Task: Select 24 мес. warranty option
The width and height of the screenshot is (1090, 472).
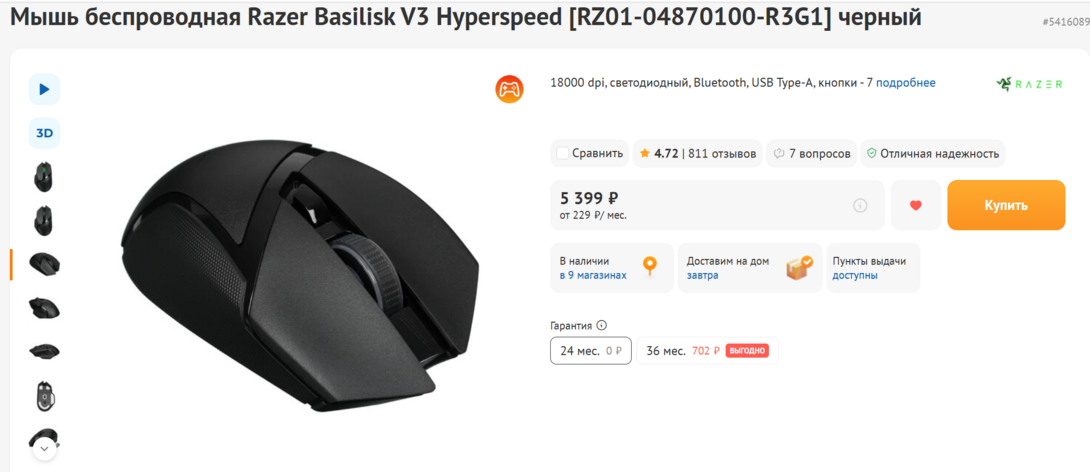Action: [x=590, y=351]
